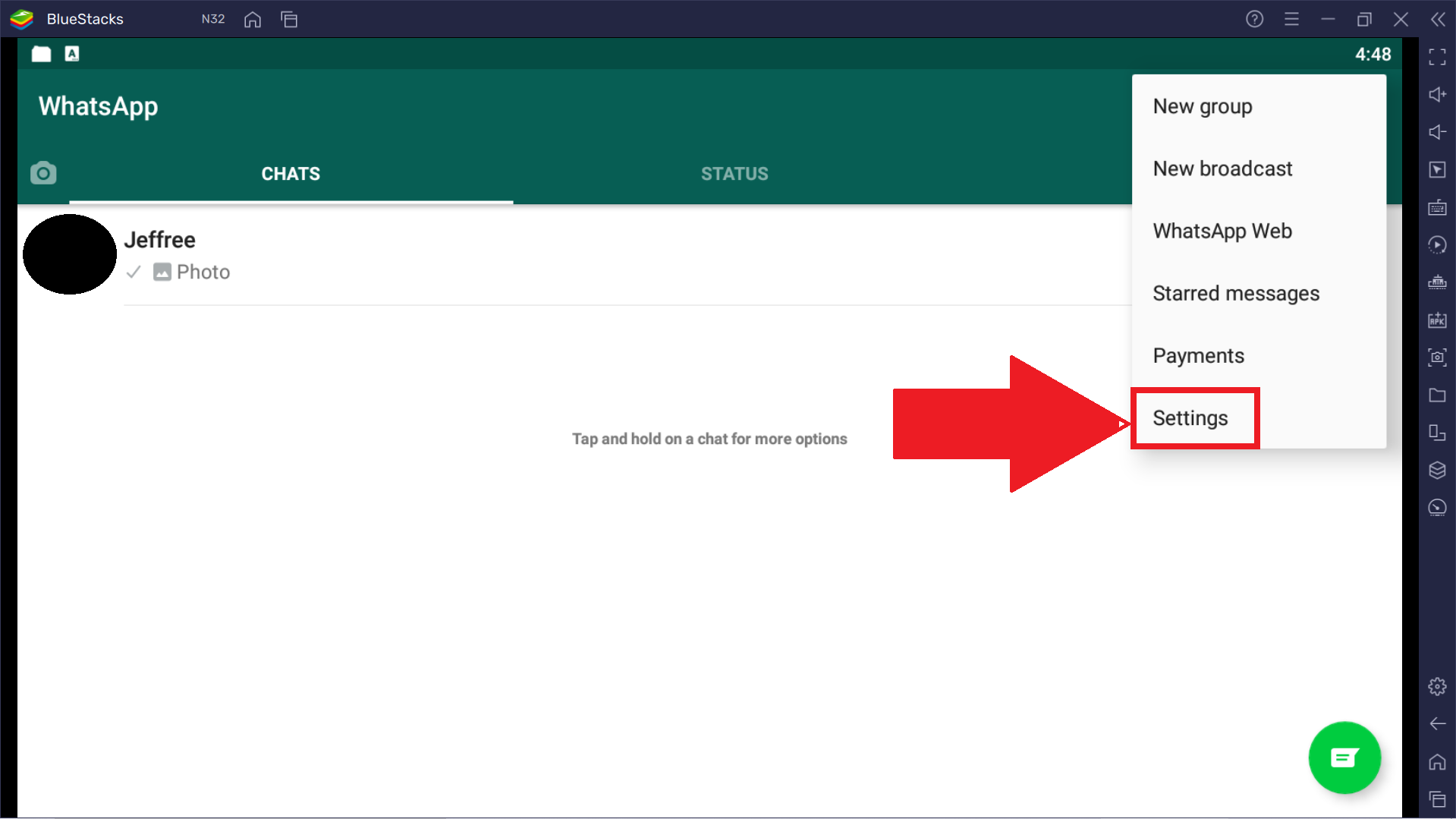1456x819 pixels.
Task: Open multi-instance manager layers icon
Action: [x=1437, y=470]
